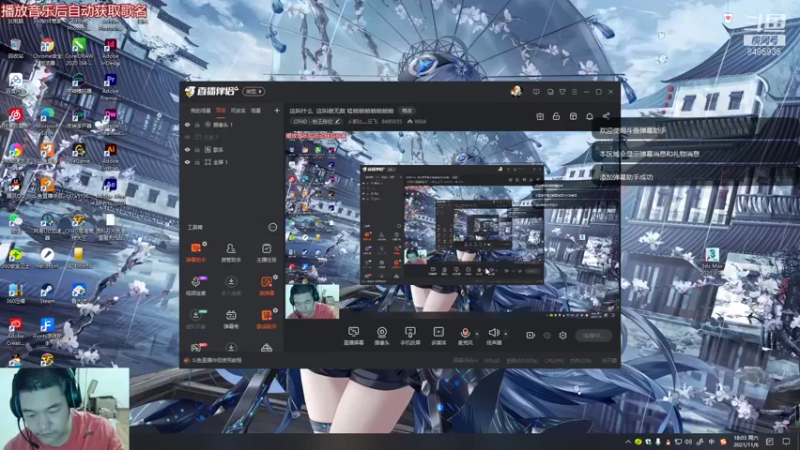
Task: Show hidden icons in Windows system tray
Action: tap(628, 442)
